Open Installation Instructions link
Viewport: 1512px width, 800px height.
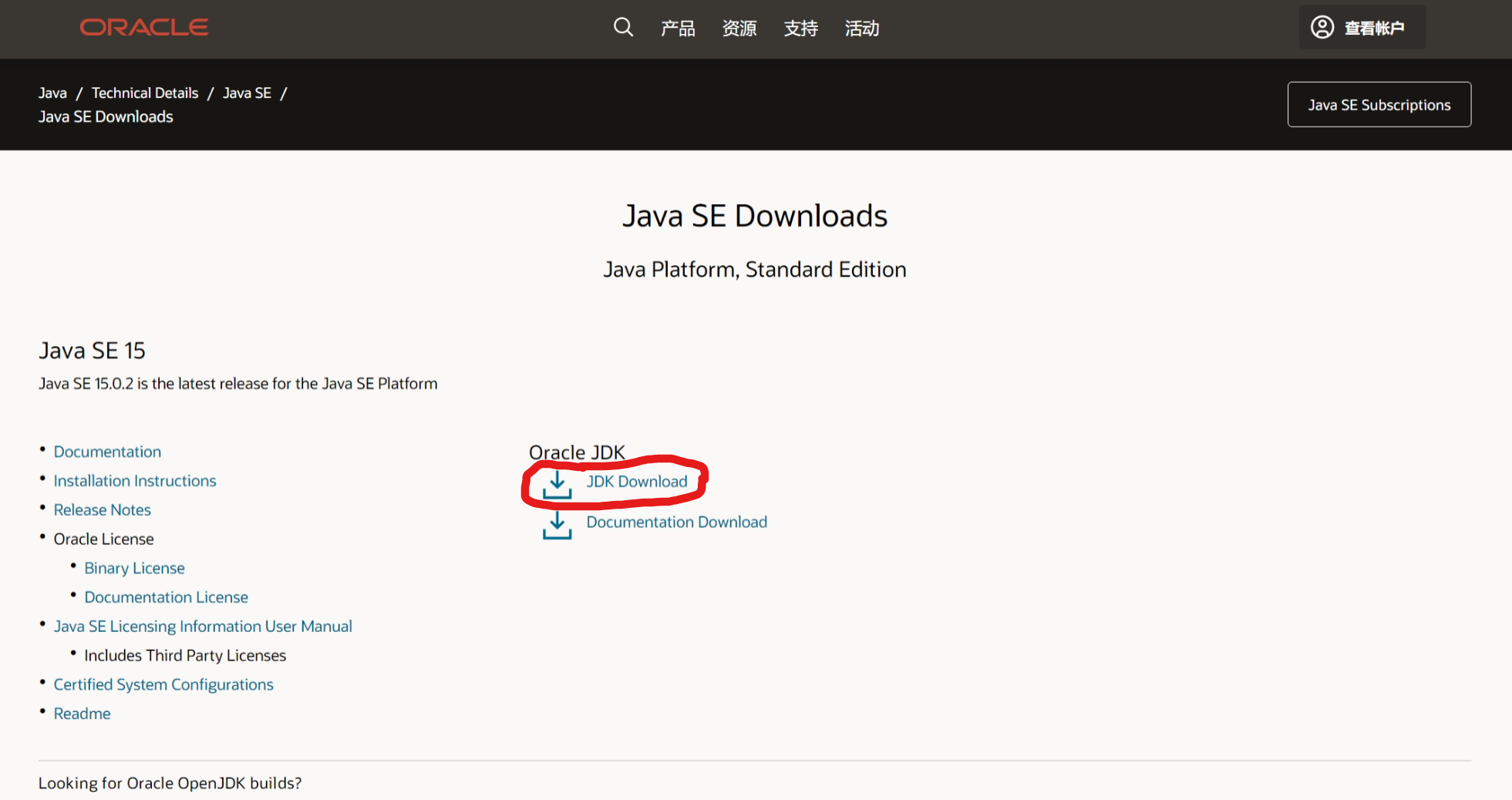point(135,481)
